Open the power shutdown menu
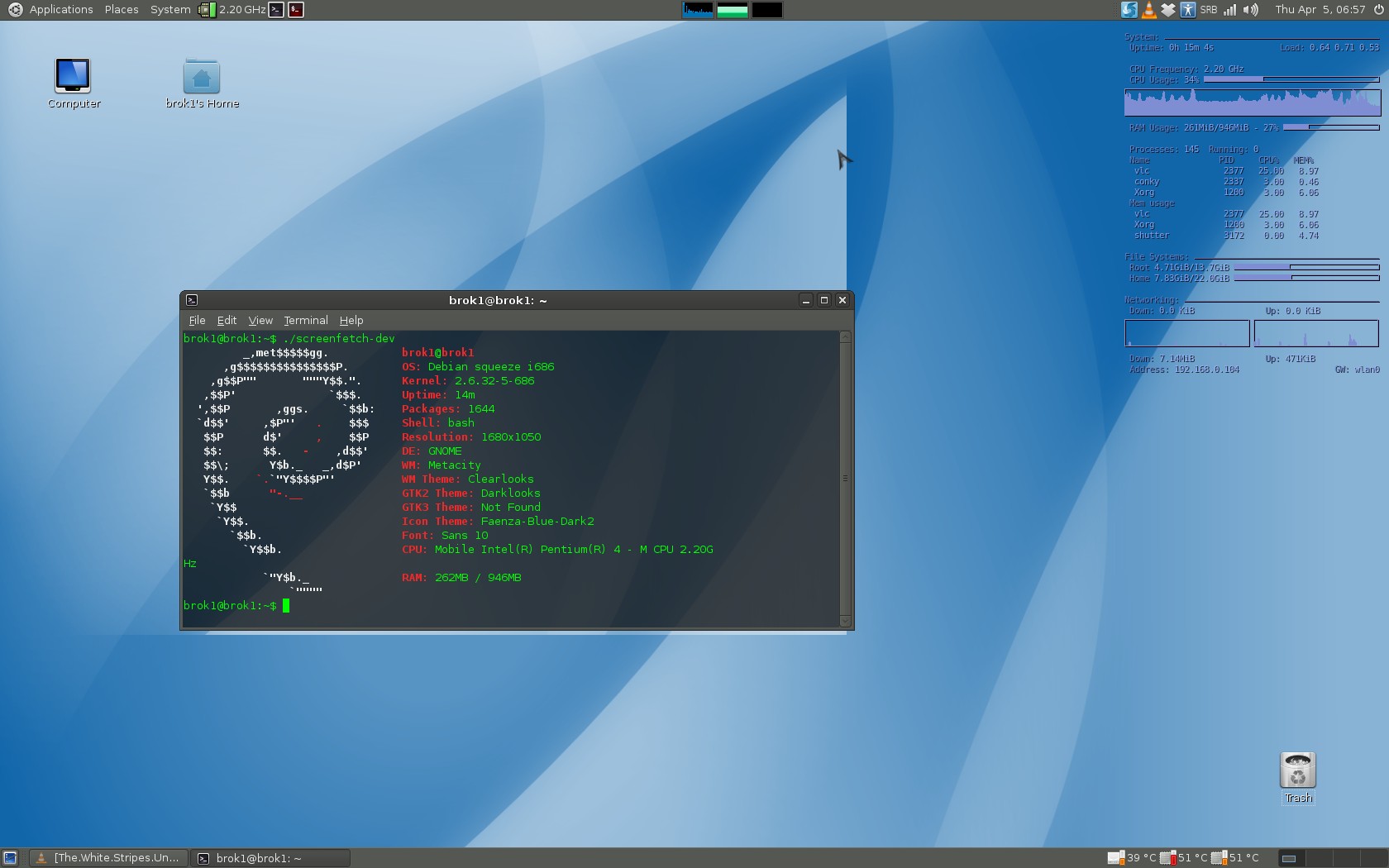Image resolution: width=1389 pixels, height=868 pixels. pyautogui.click(x=1378, y=10)
